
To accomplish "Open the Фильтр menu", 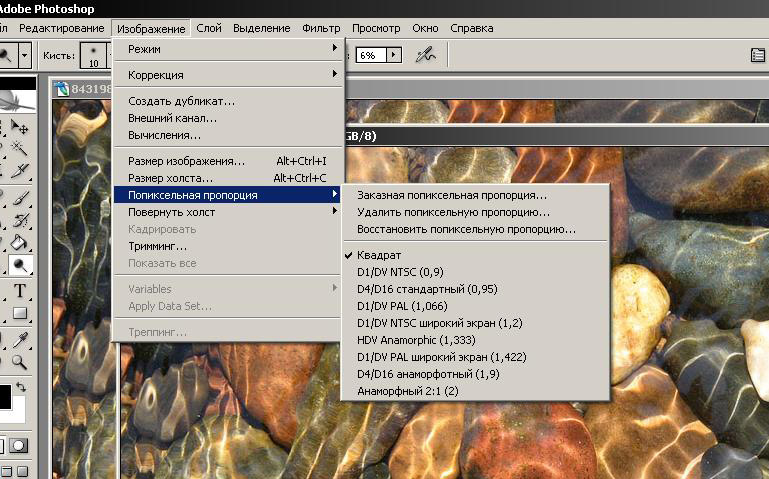I will click(321, 28).
